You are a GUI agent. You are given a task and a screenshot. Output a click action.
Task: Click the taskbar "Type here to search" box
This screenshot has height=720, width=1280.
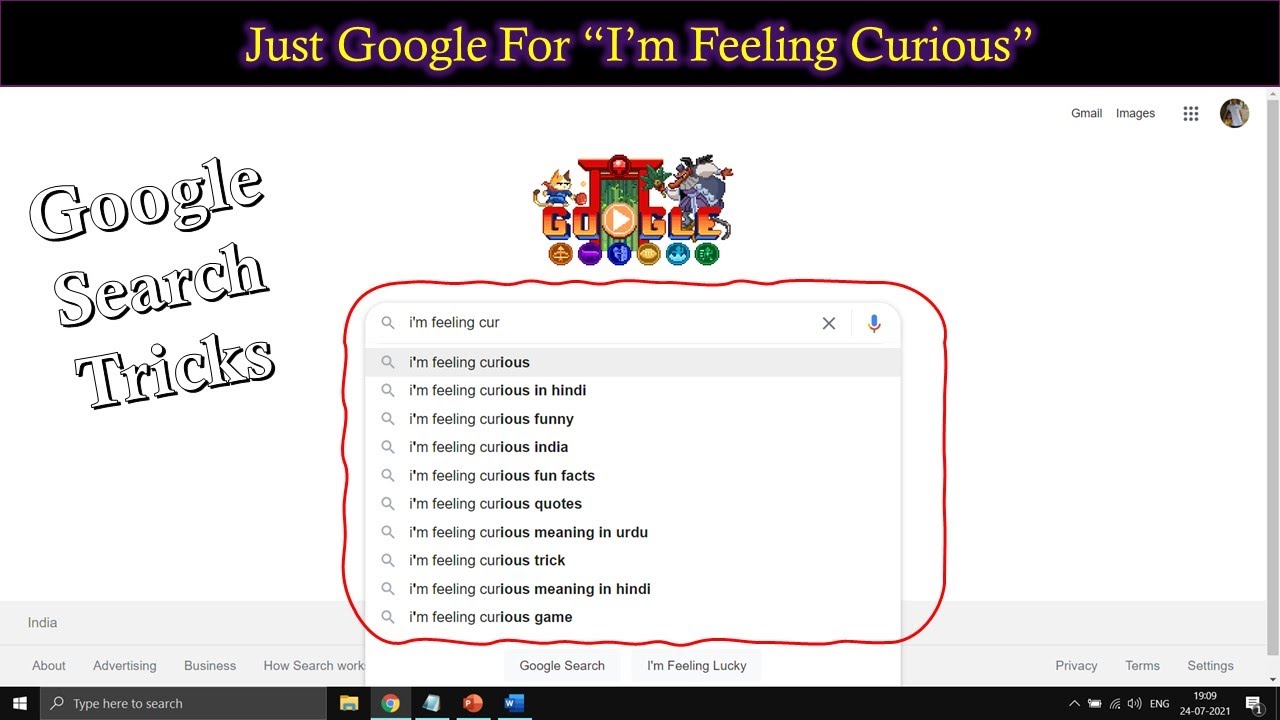pos(183,703)
